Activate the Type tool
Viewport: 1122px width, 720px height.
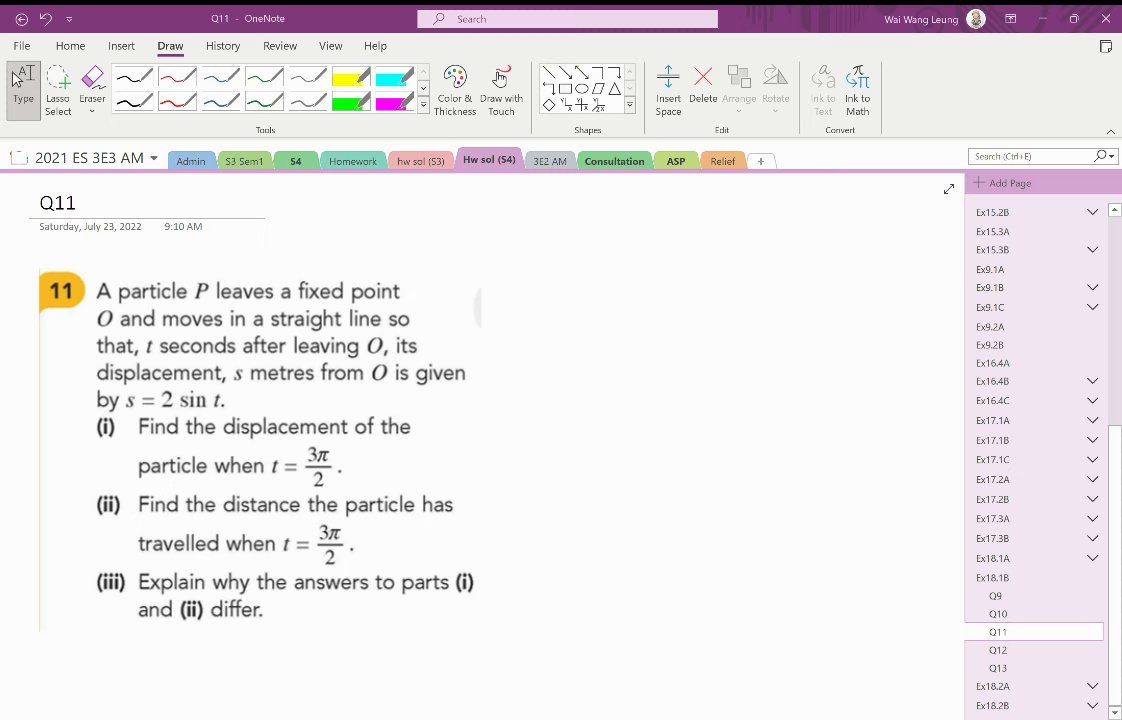point(23,90)
